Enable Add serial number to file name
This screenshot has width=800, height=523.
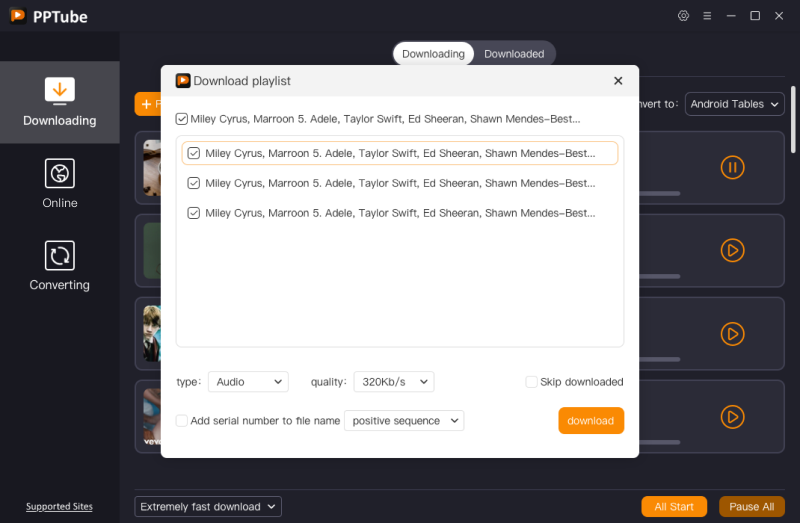182,420
